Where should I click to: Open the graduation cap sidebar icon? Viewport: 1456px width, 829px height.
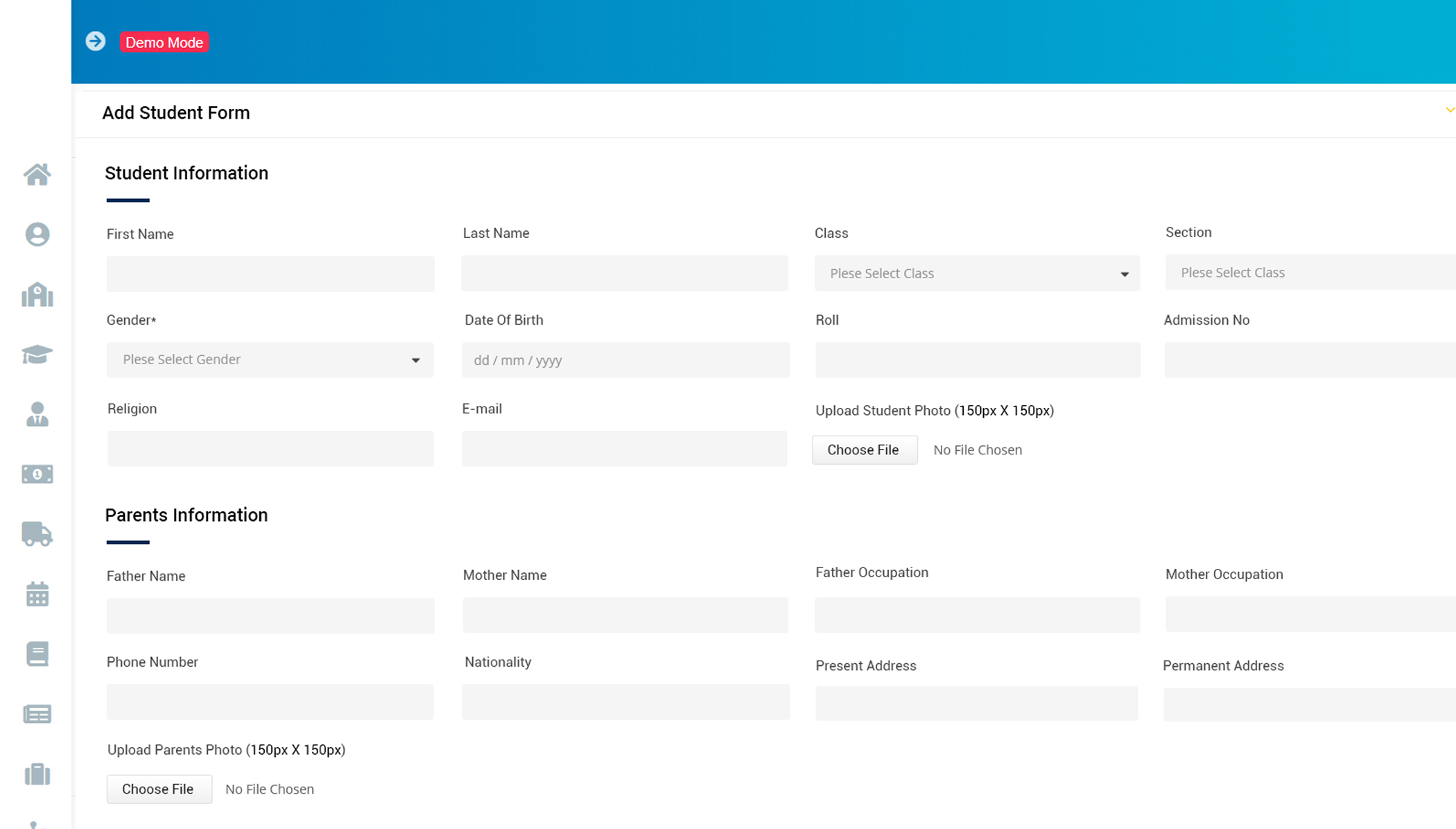[x=37, y=354]
